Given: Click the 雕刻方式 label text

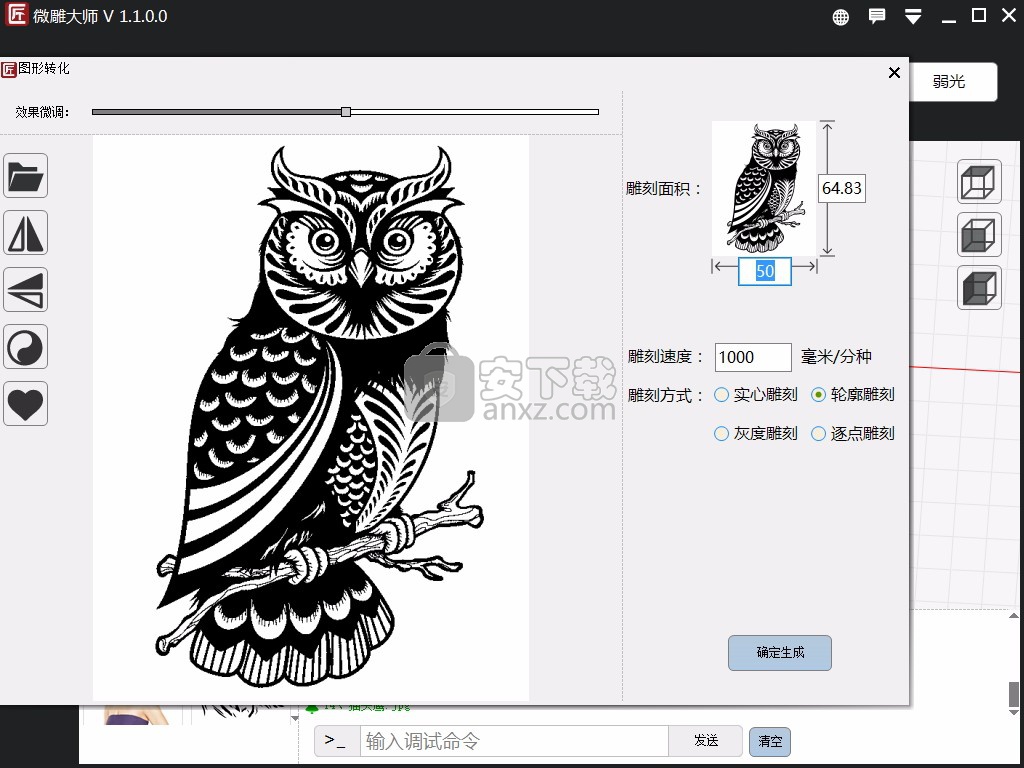Looking at the screenshot, I should click(665, 395).
